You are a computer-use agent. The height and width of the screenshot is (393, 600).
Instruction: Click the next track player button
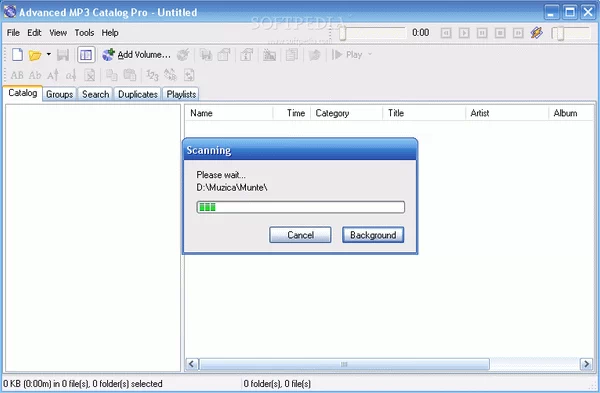point(518,33)
